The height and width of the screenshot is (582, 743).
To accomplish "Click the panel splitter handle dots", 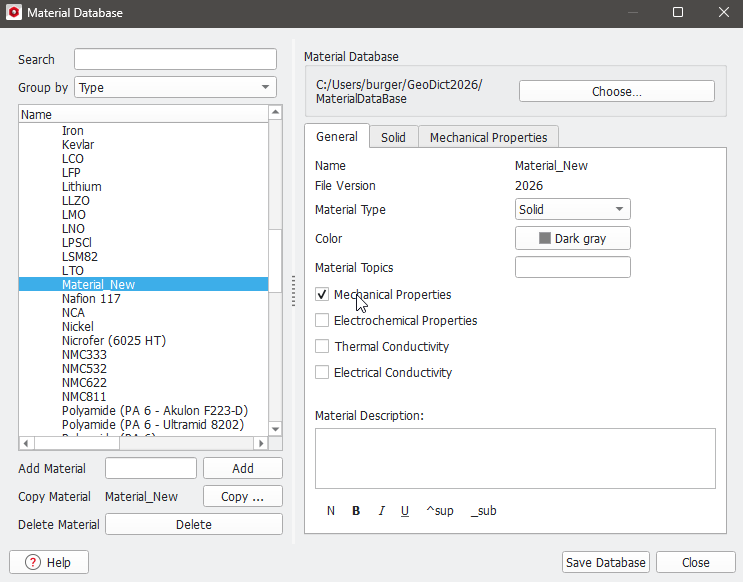I will [293, 291].
